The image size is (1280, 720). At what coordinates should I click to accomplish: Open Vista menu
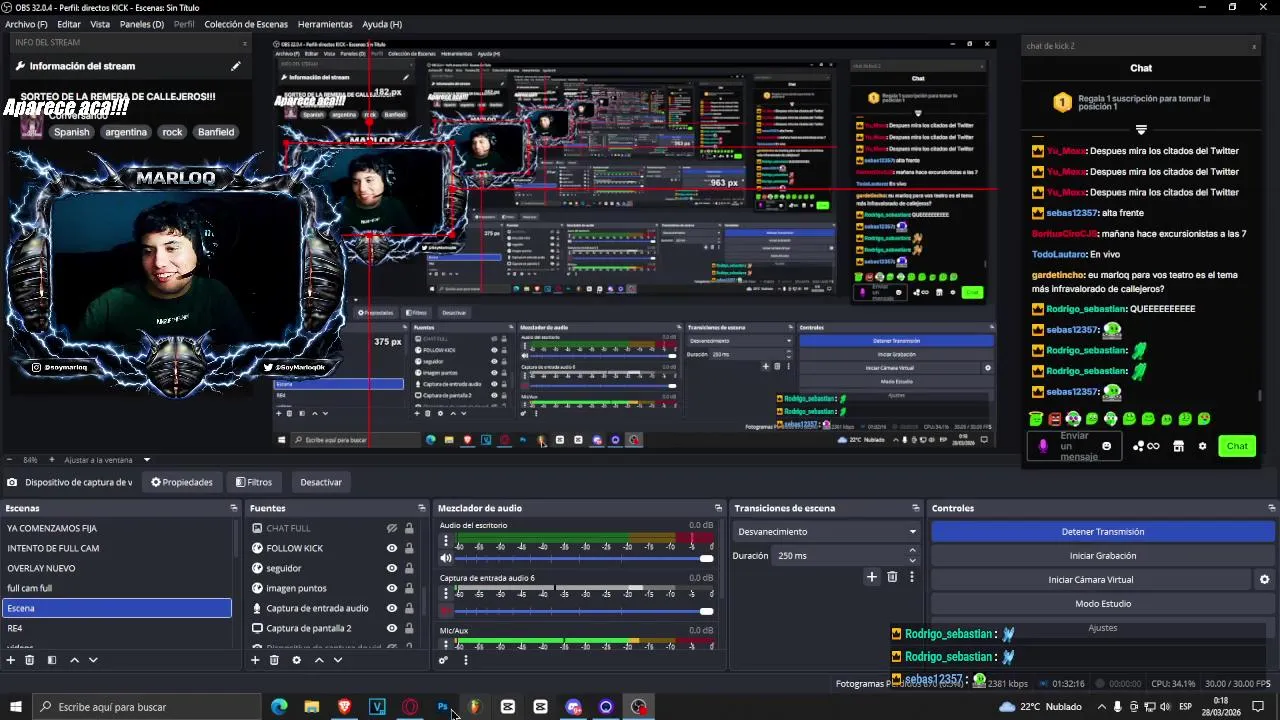tap(100, 24)
